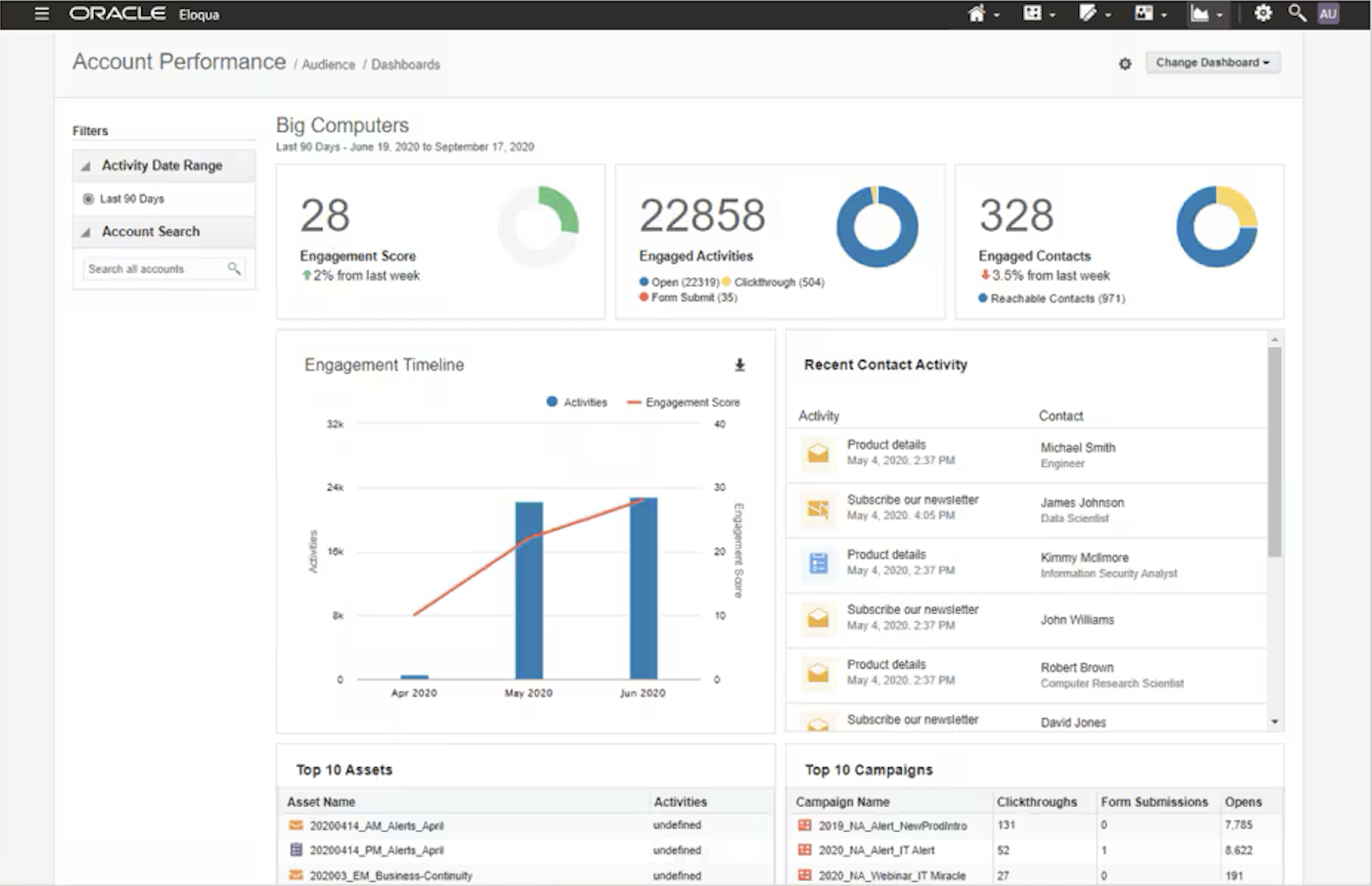Click scroll-up arrow of Recent Contact Activity
Screen dimensions: 1372x886
click(1274, 339)
